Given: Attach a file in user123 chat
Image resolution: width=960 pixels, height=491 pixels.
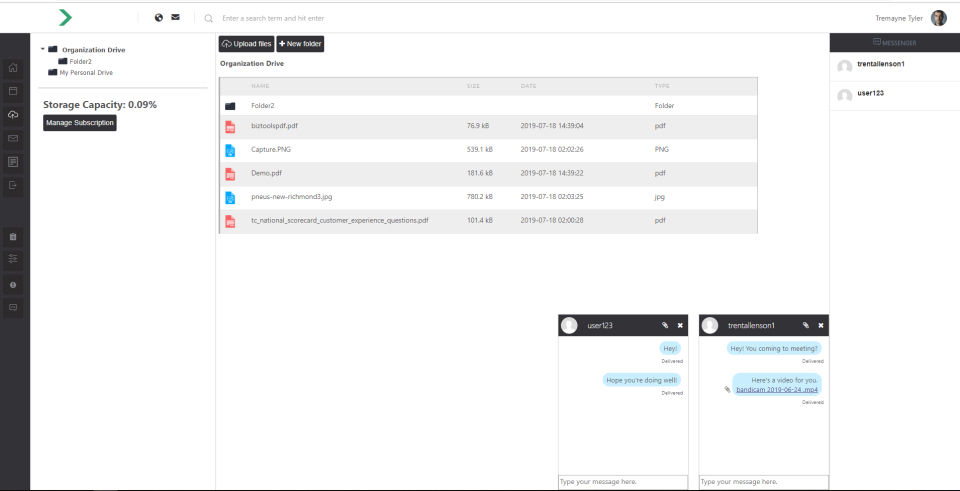Looking at the screenshot, I should [x=665, y=325].
